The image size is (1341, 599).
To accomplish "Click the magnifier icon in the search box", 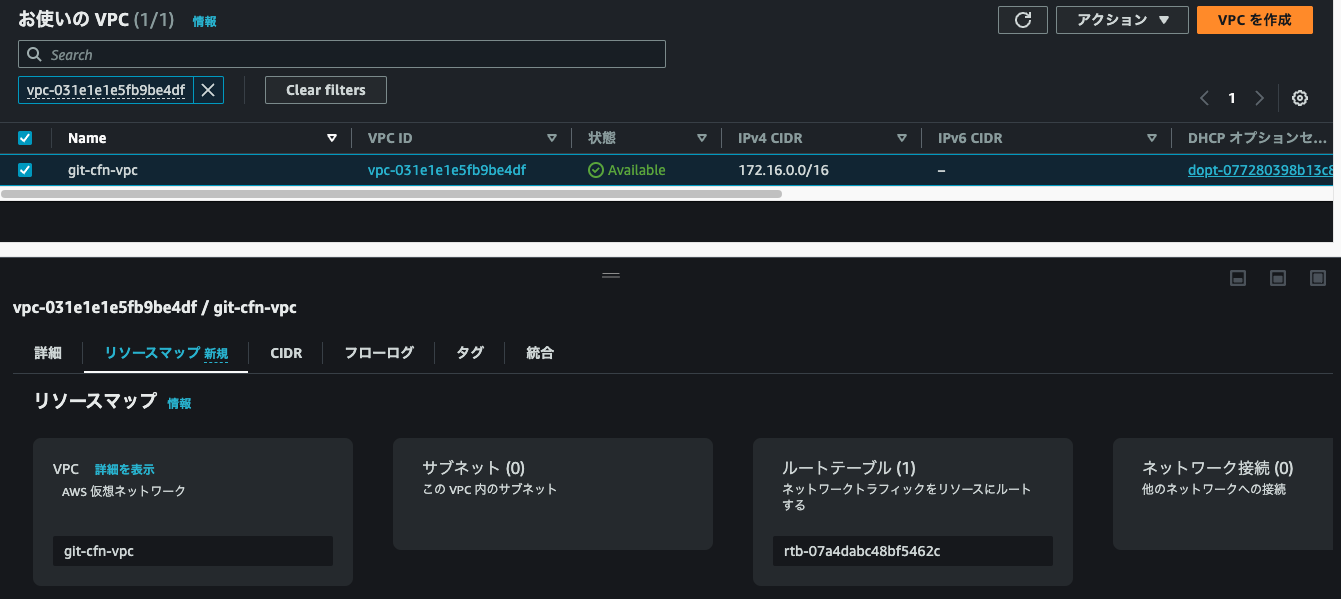I will (x=33, y=54).
